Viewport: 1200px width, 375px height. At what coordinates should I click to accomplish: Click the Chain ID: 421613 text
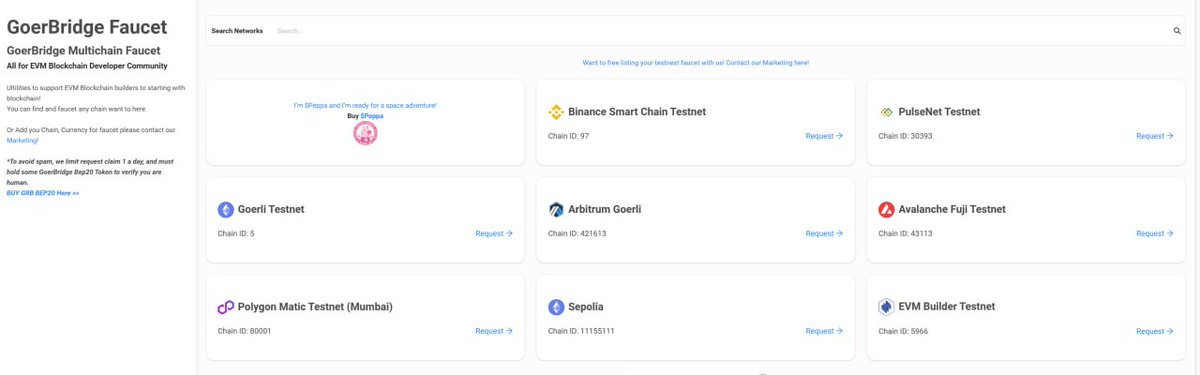click(x=577, y=233)
